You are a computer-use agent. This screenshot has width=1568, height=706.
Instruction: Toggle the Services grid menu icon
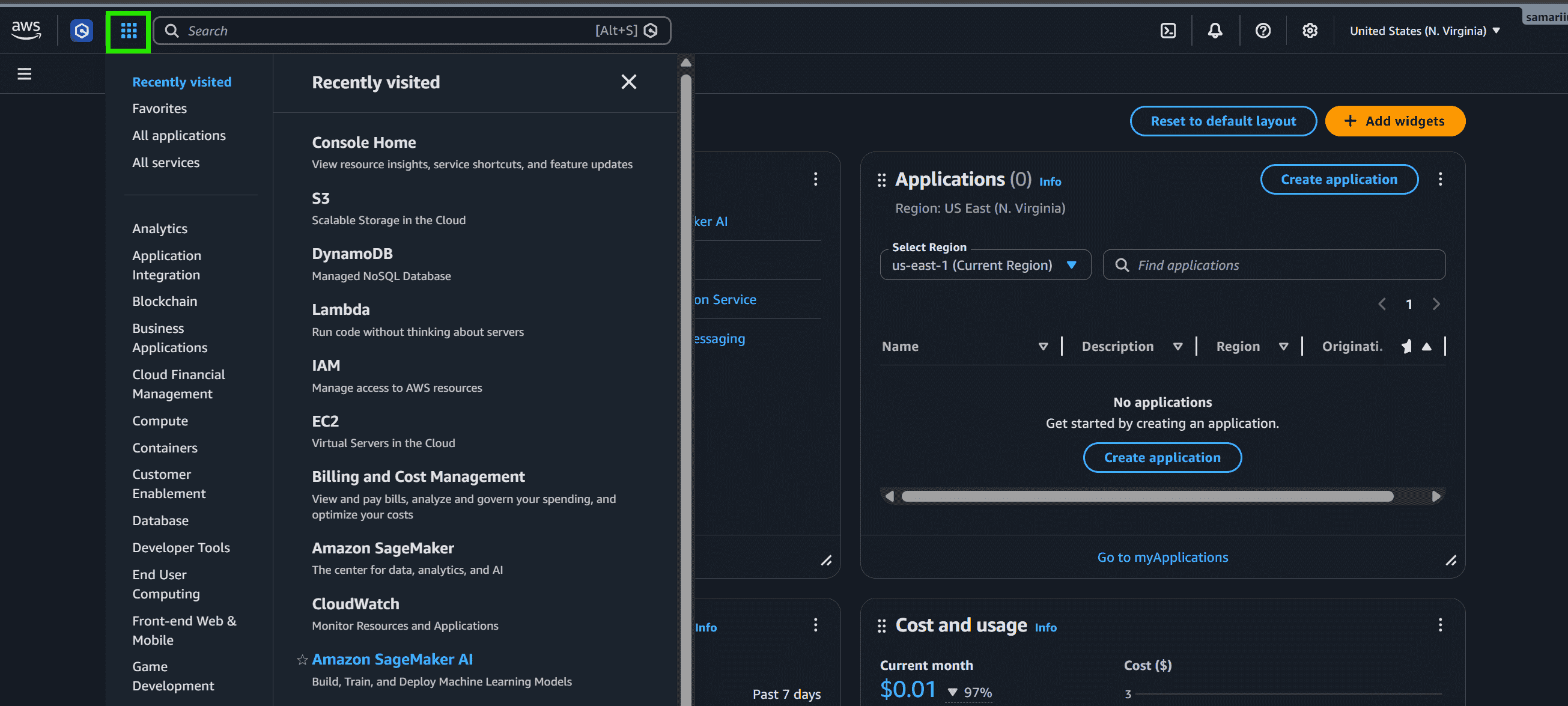(129, 31)
